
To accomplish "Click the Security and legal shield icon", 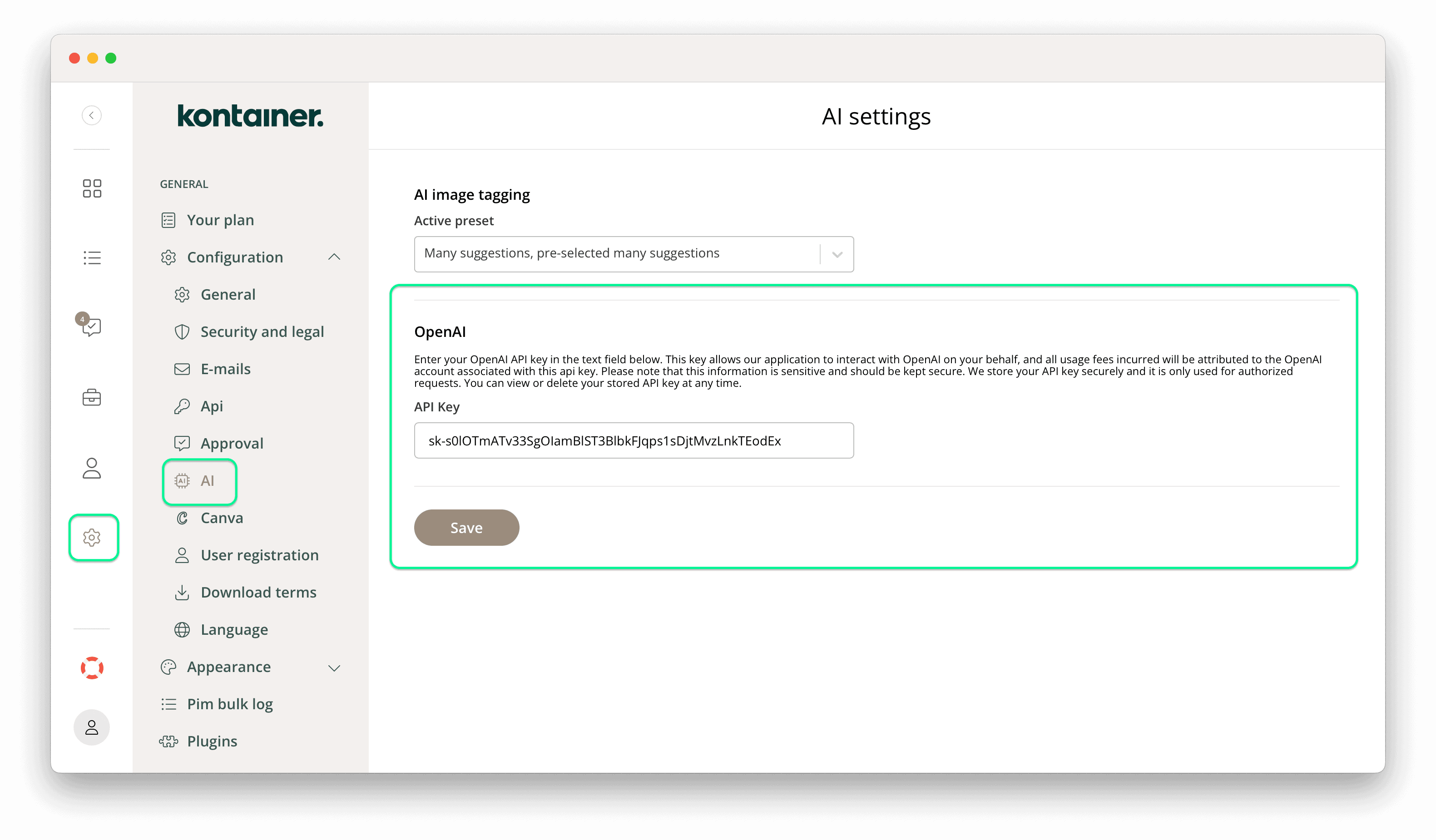I will [183, 332].
